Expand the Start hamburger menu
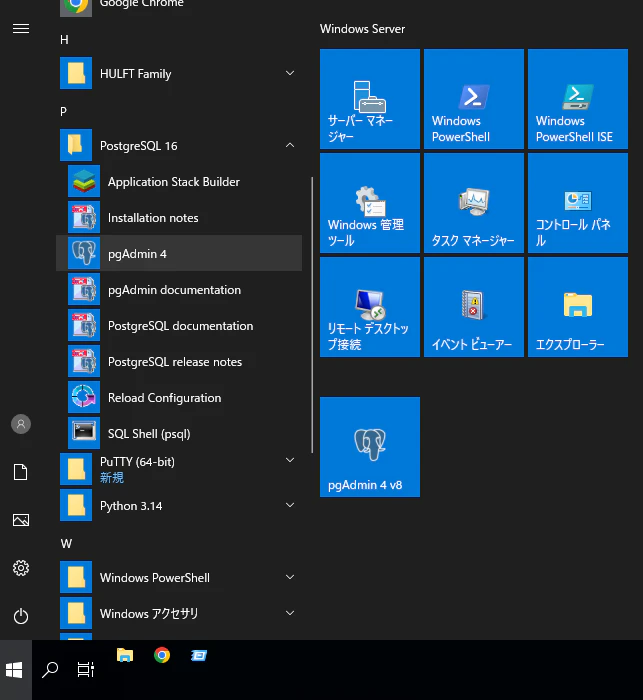Screen dimensions: 643x700 pyautogui.click(x=21, y=29)
